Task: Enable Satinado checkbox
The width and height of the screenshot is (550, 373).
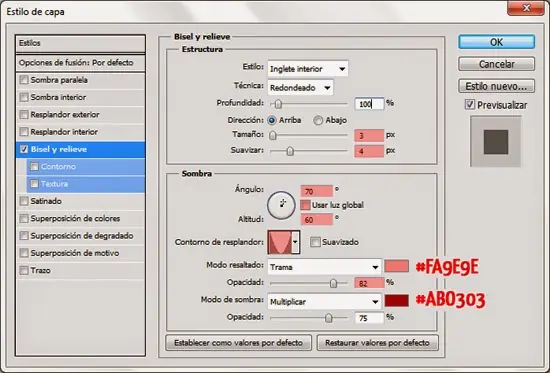Action: click(x=24, y=201)
